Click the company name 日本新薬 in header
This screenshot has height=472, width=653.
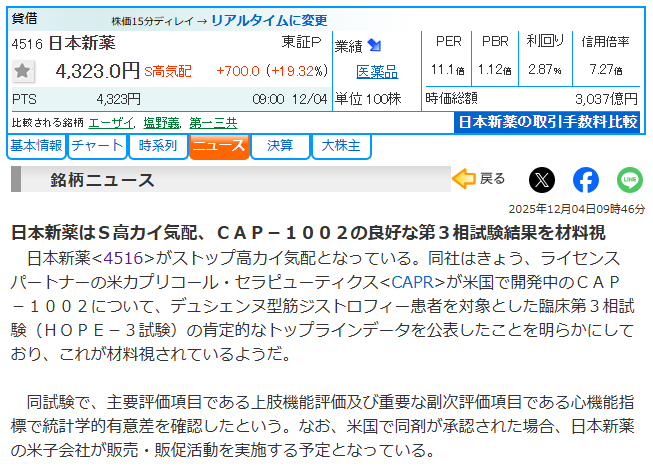82,43
